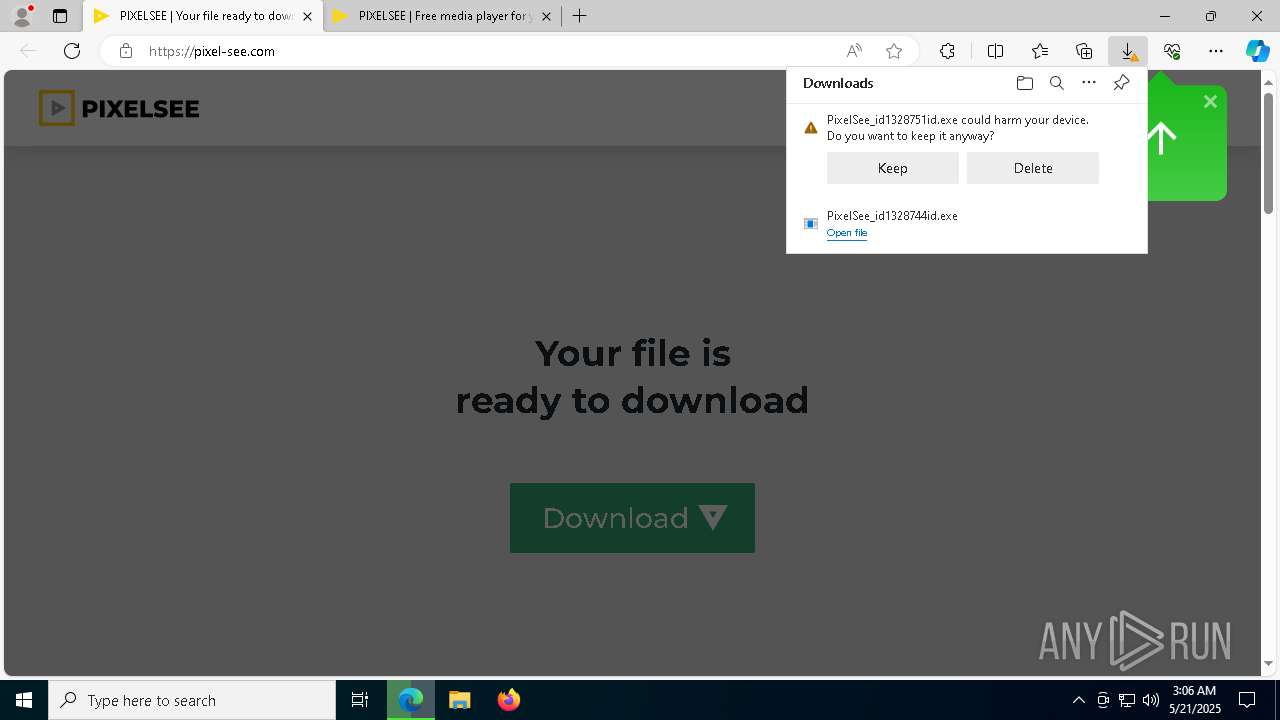
Task: Select the PixelSee_id1328744id.exe download entry
Action: pos(966,224)
